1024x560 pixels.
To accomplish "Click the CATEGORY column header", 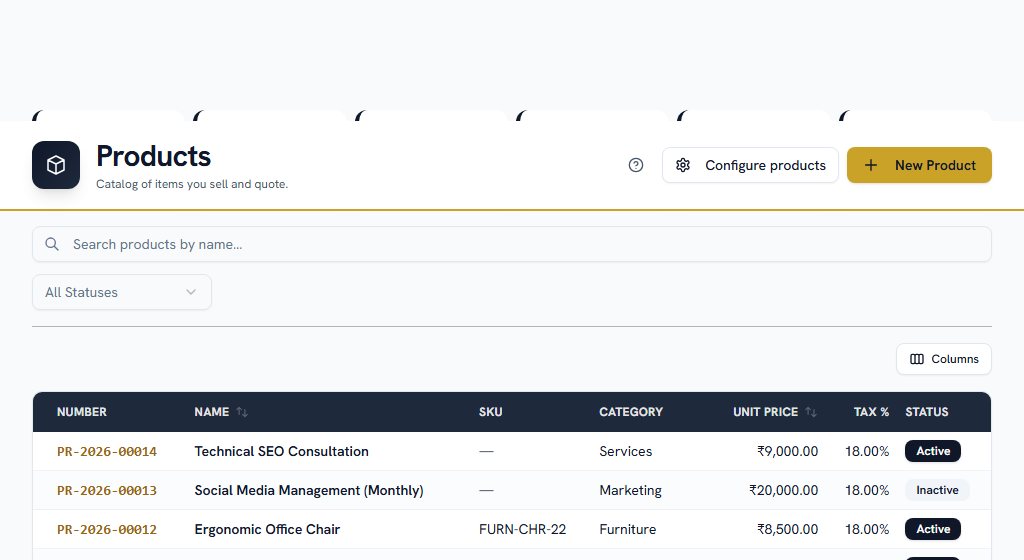I will [x=631, y=412].
